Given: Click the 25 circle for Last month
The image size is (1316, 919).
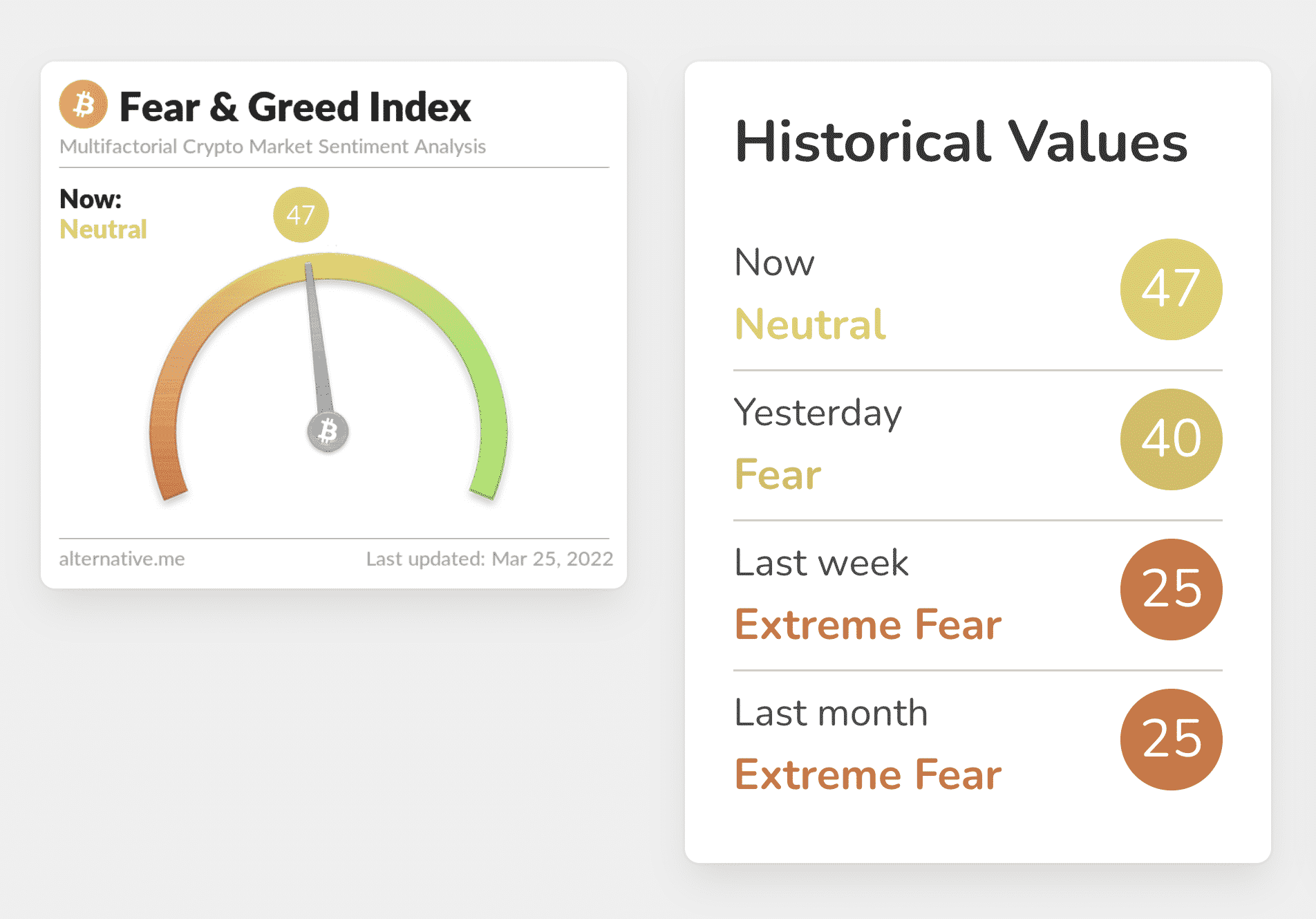Looking at the screenshot, I should coord(1171,739).
